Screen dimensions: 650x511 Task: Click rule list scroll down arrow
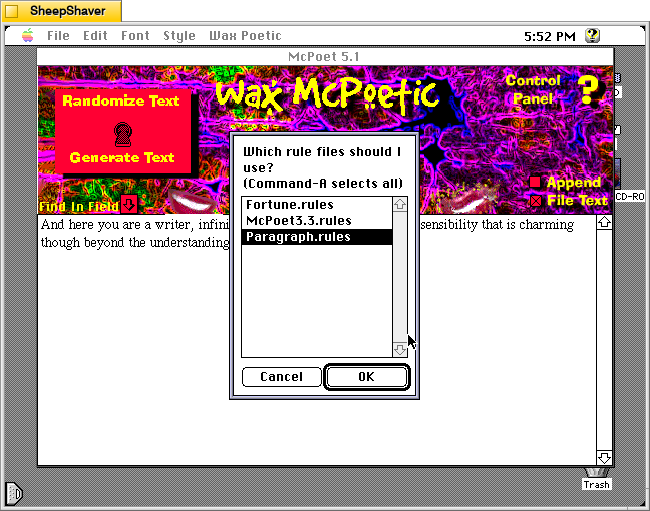(400, 350)
